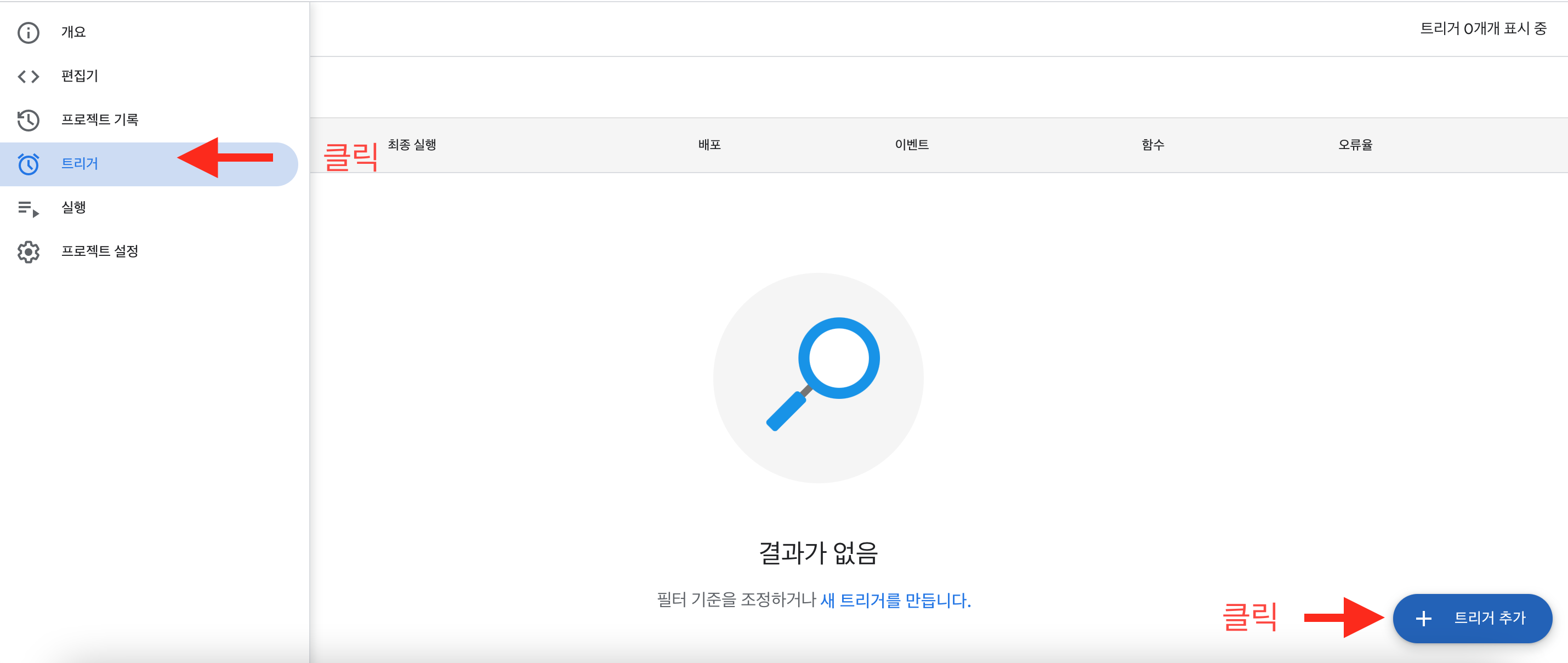Click the 함수 column header
Viewport: 1568px width, 663px height.
tap(1152, 145)
